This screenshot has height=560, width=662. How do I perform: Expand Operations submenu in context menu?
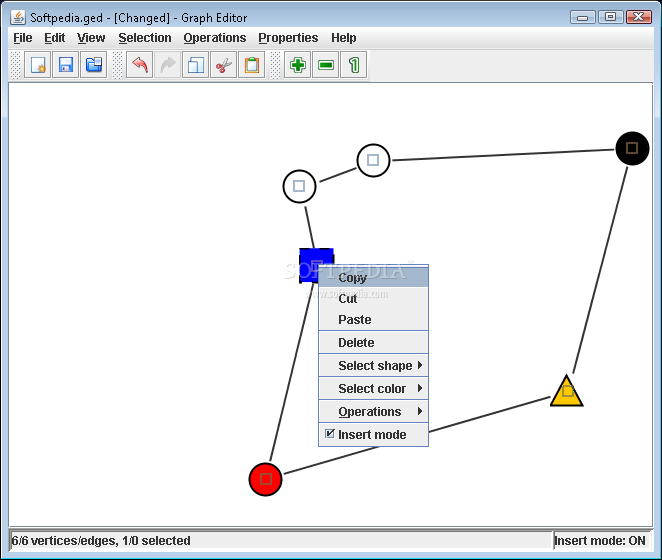click(x=374, y=411)
